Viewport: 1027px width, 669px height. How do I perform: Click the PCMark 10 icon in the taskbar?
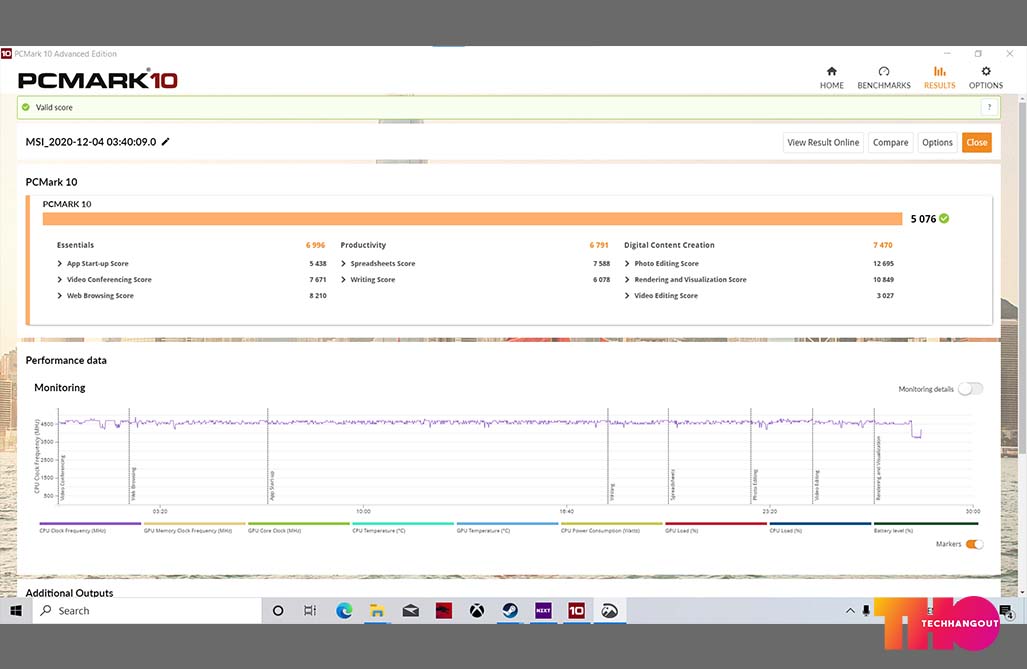(x=576, y=611)
